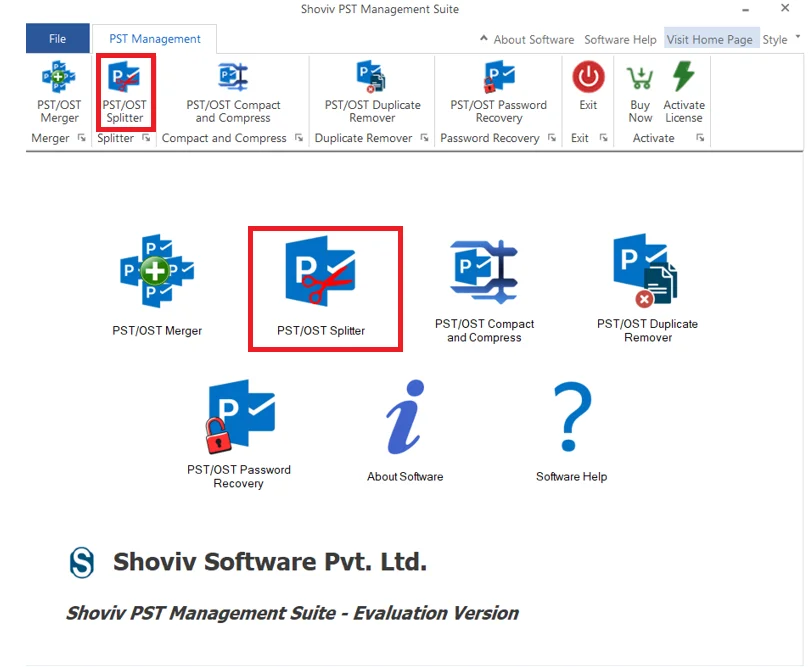808x667 pixels.
Task: Open large PST/OST Password Recovery tile
Action: 239,434
